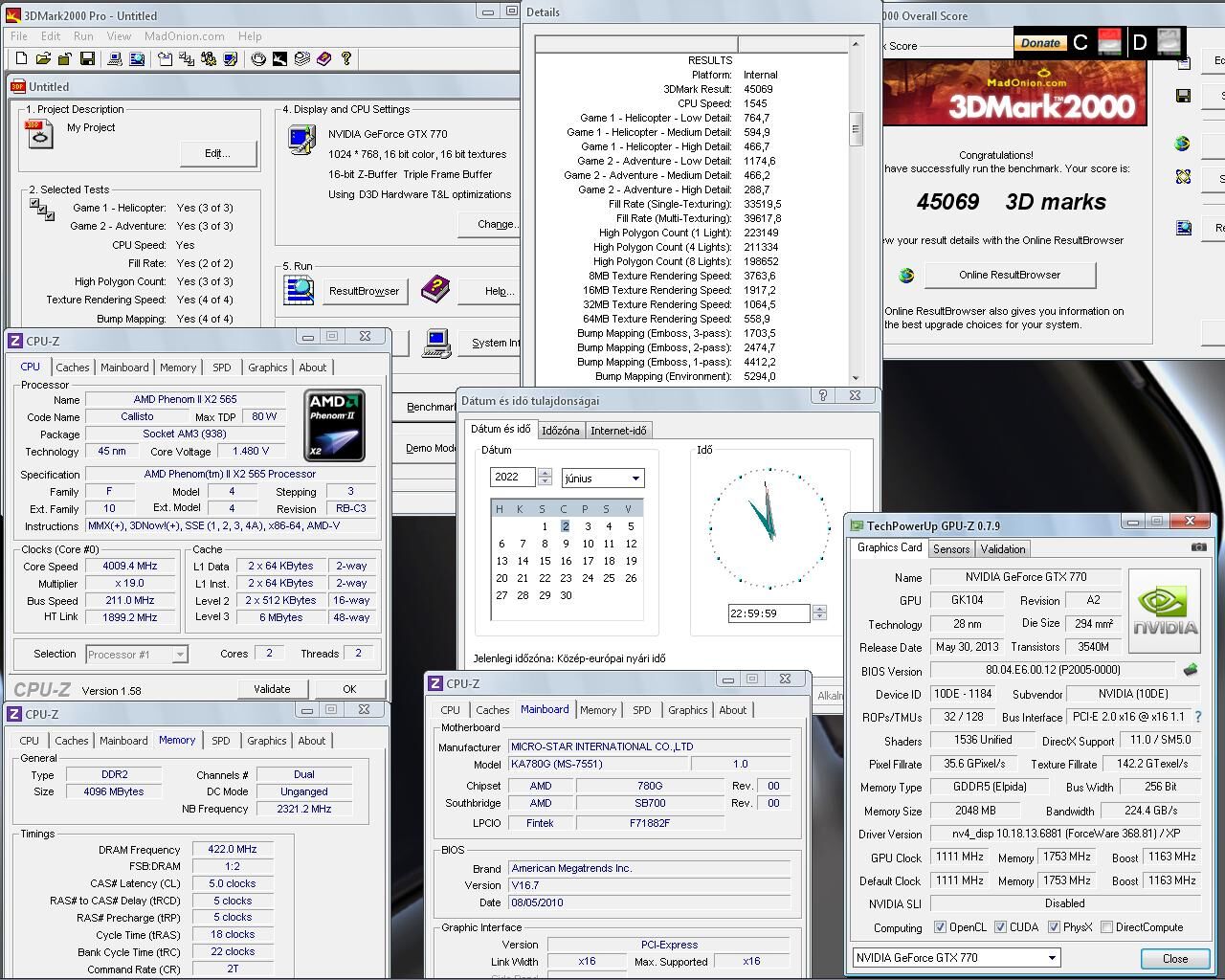The width and height of the screenshot is (1225, 980).
Task: Click the GPU-Z BIOS save chip icon
Action: 1191,670
